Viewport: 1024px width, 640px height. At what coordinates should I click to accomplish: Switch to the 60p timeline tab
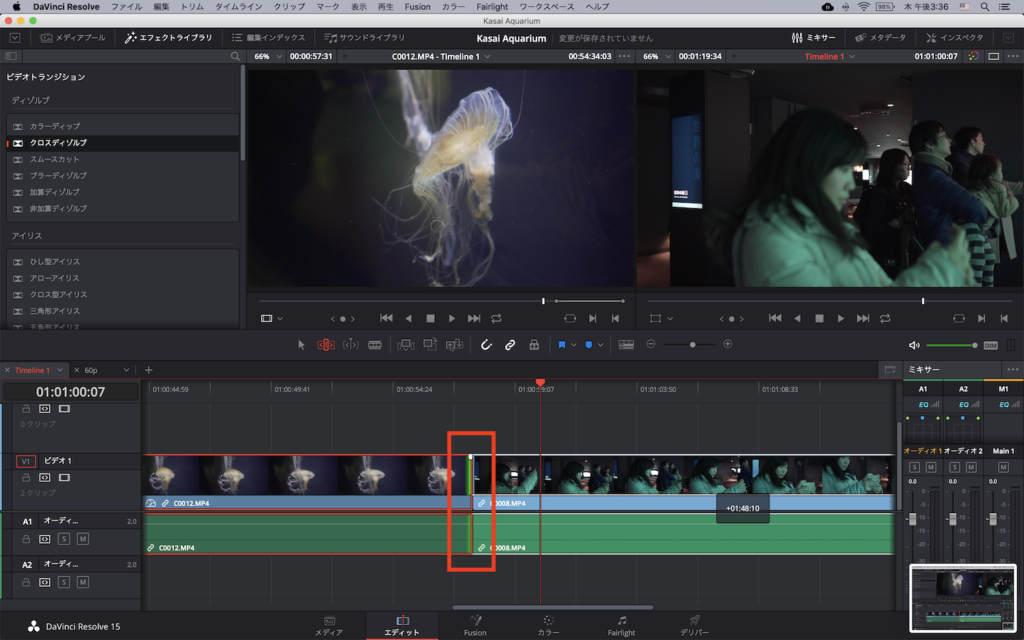point(91,370)
